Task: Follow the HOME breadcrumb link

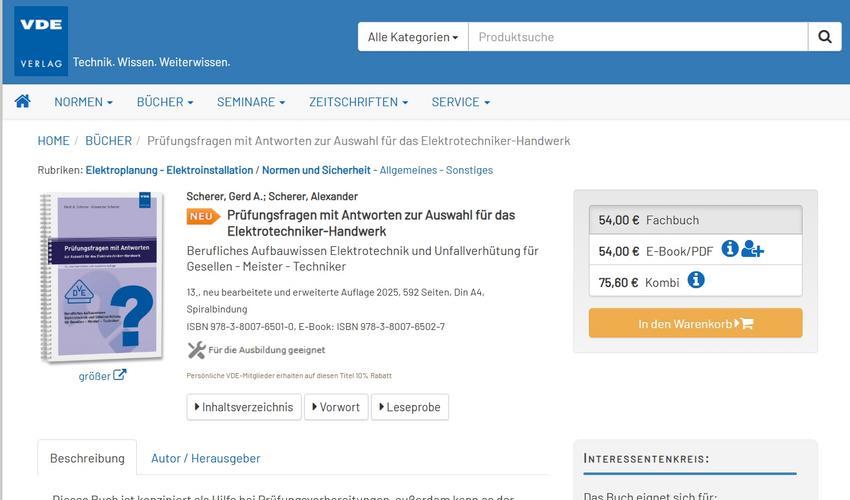Action: pos(54,141)
